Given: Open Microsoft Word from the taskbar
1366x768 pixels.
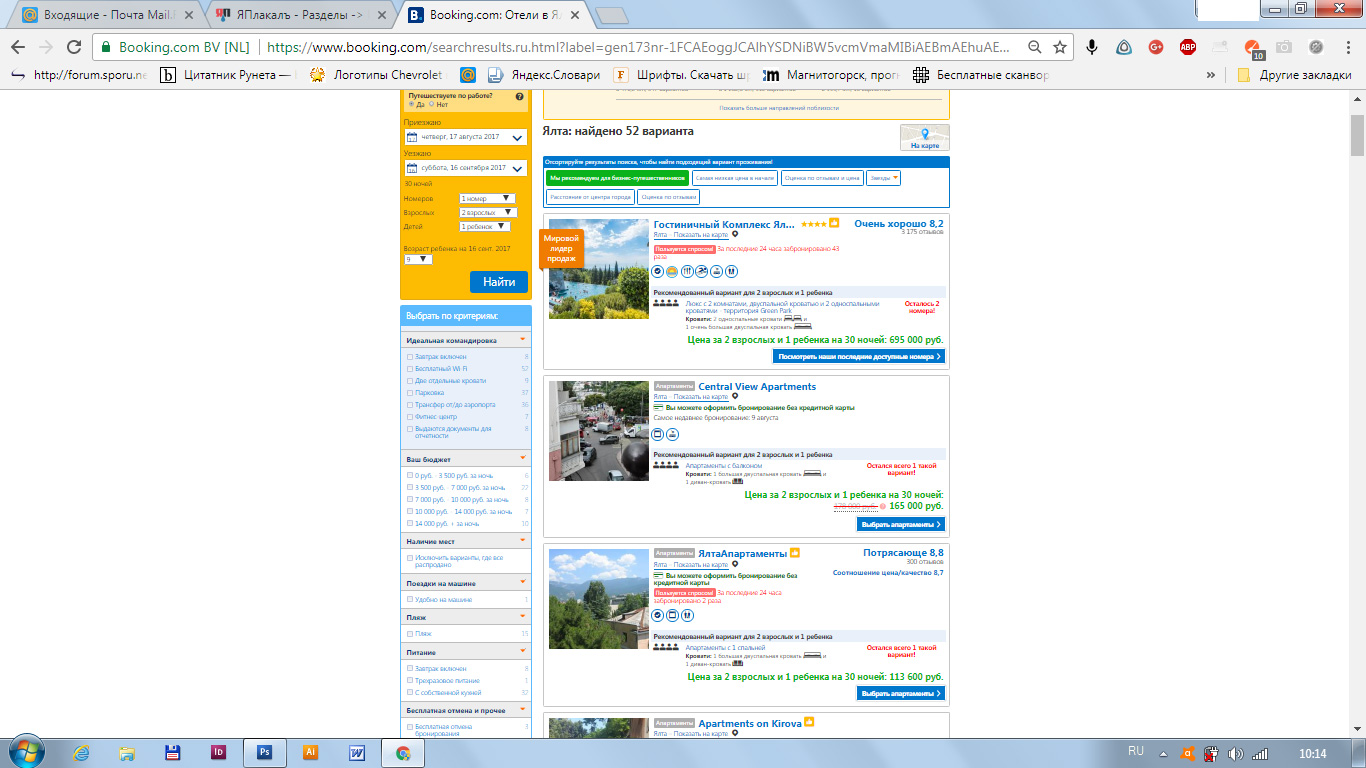Looking at the screenshot, I should pyautogui.click(x=357, y=753).
